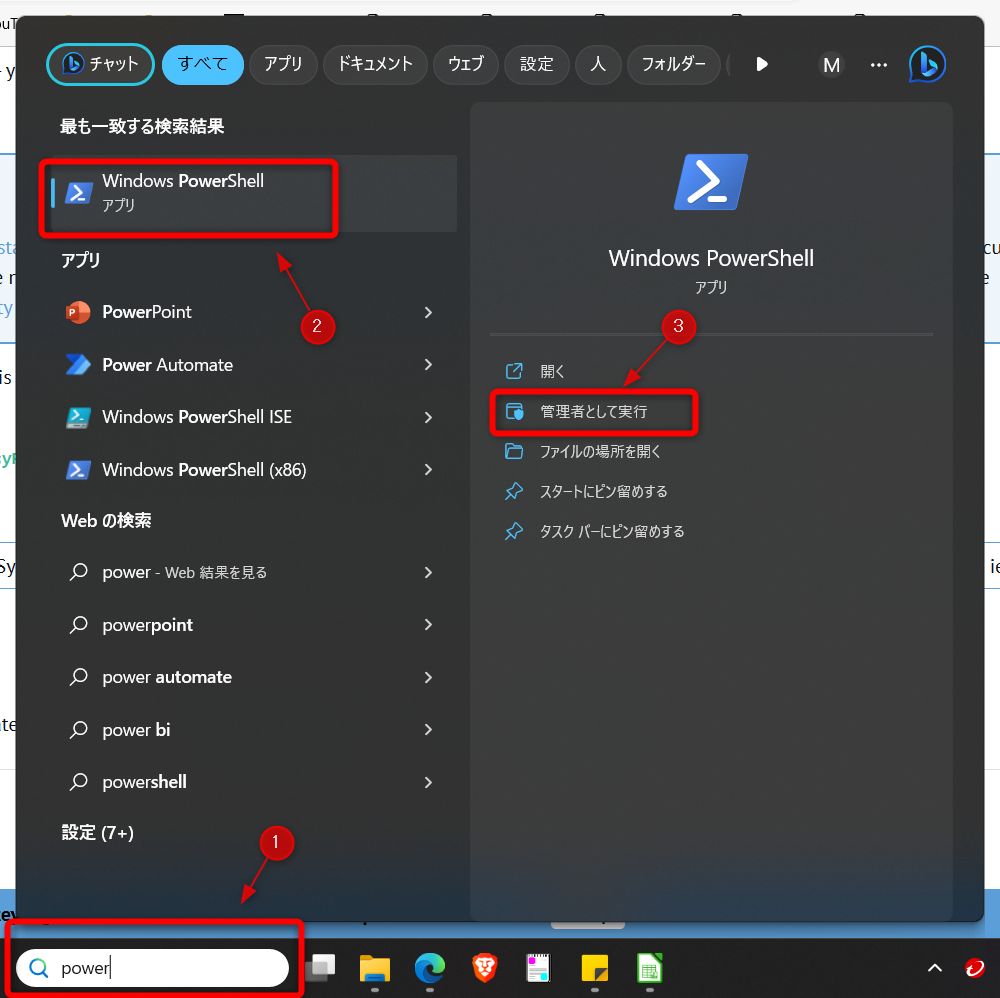Screen dimensions: 1000x998
Task: Switch to the チャット tab
Action: [100, 64]
